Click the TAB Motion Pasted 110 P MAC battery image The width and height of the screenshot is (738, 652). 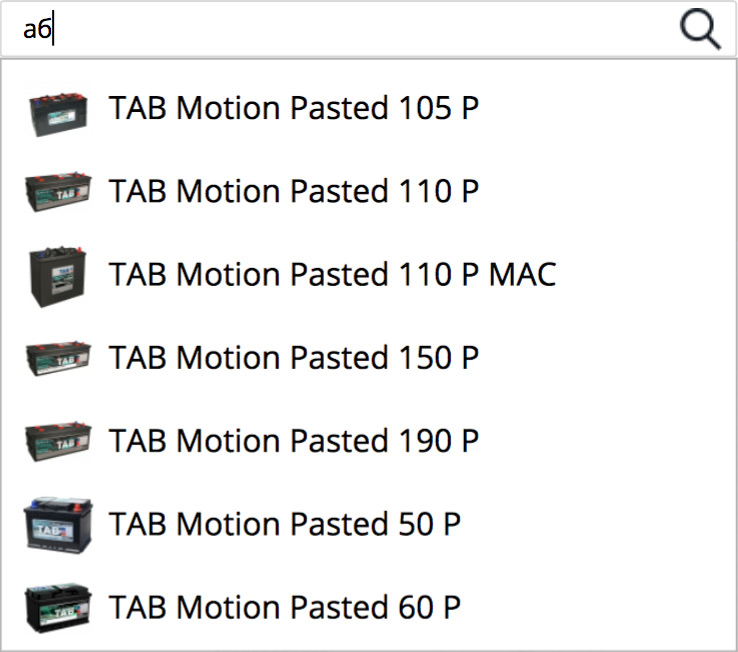[x=58, y=276]
